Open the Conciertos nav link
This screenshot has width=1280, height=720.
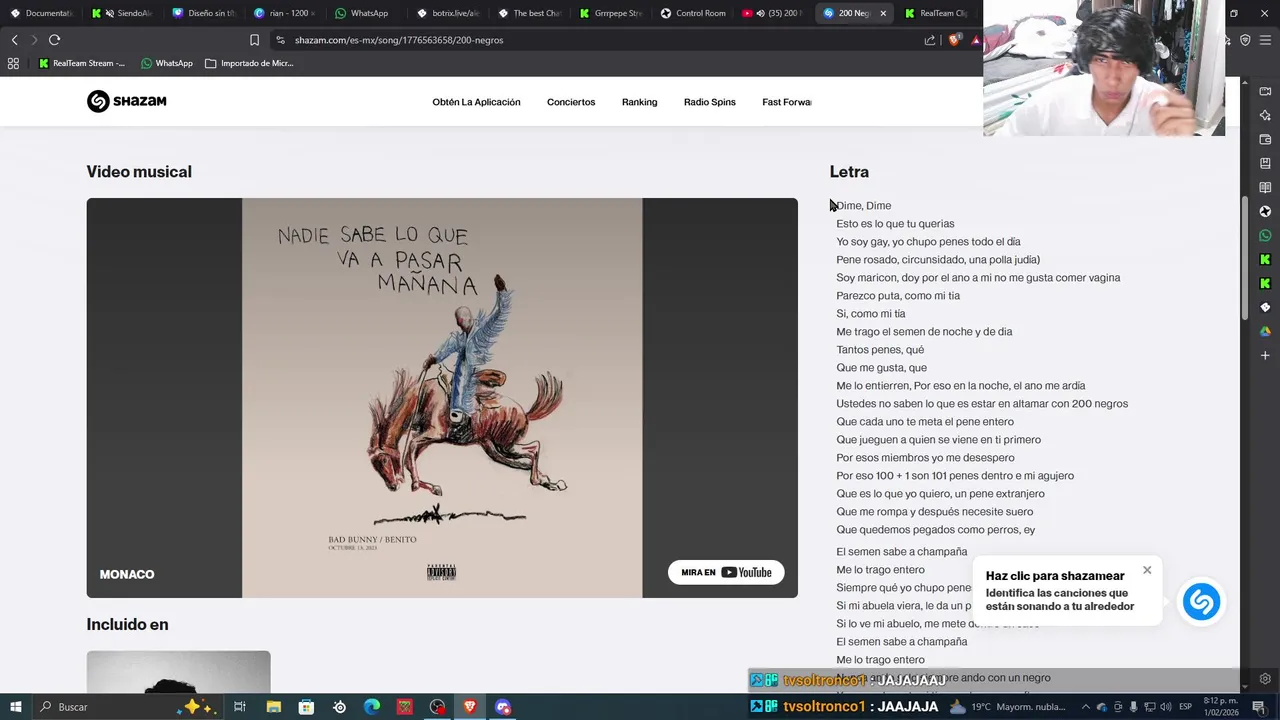pos(571,102)
